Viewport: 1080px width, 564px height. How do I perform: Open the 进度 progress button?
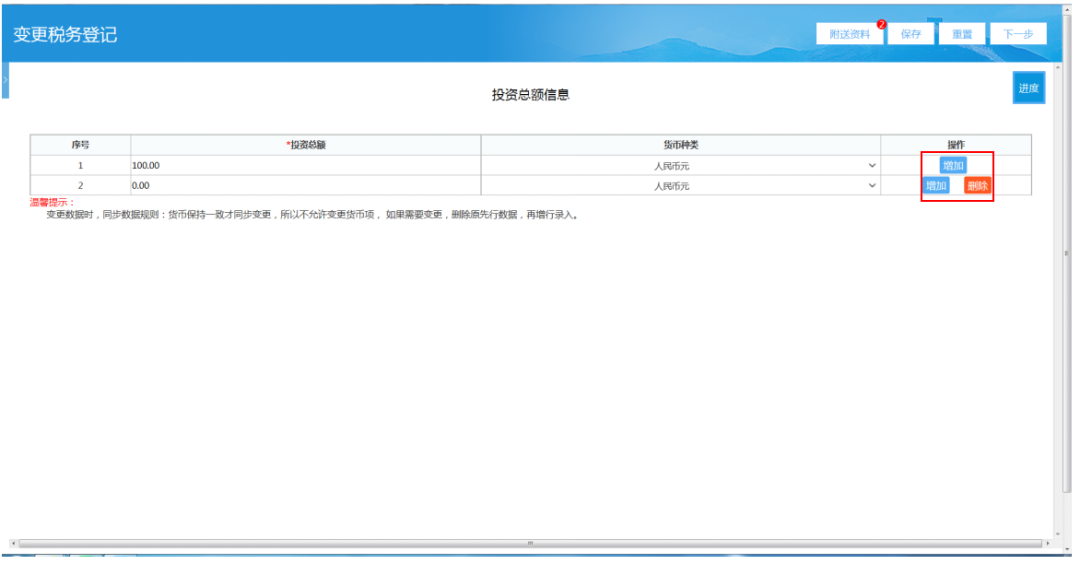coord(1028,87)
